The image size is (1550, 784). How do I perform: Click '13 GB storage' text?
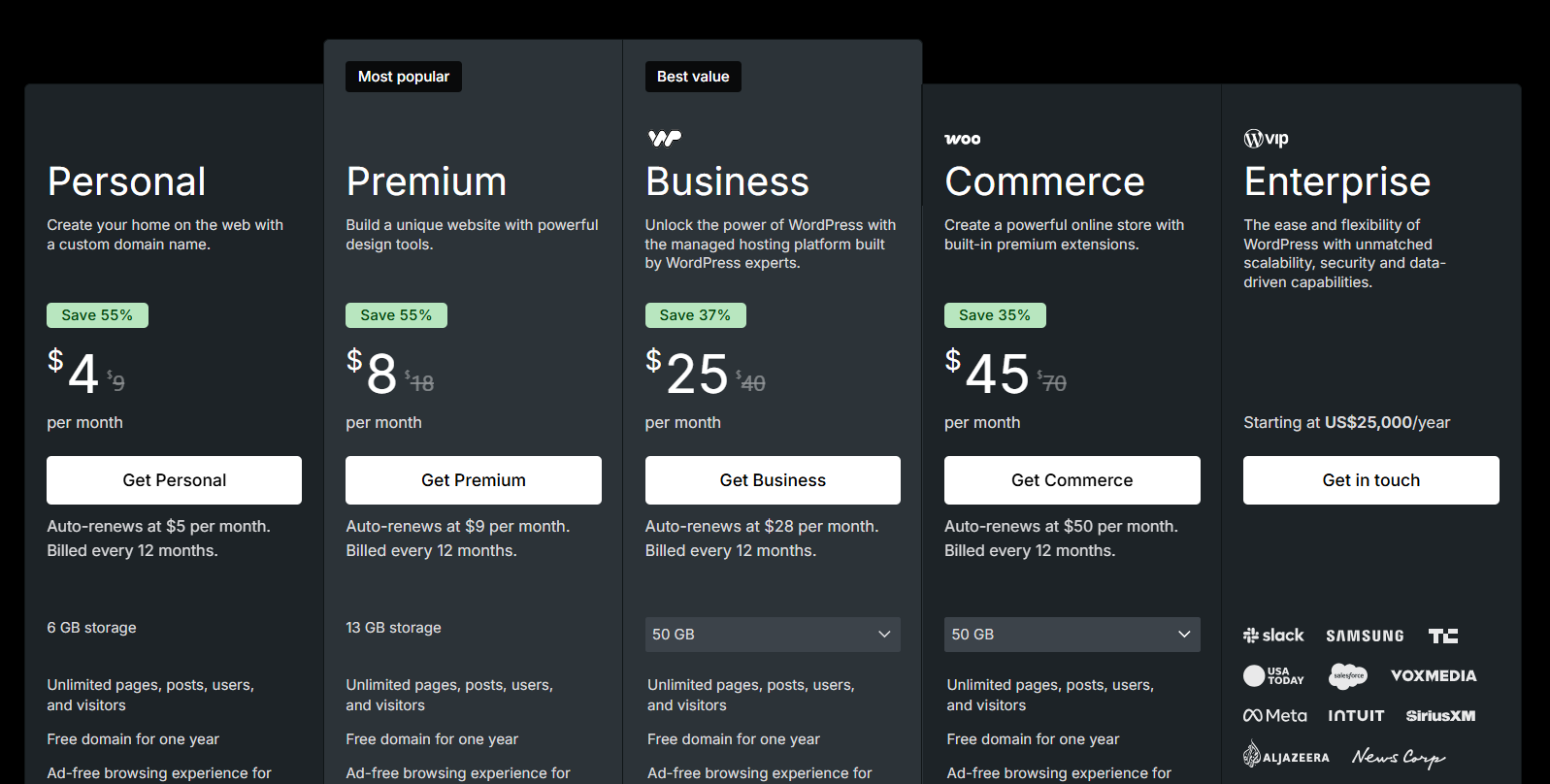coord(393,628)
